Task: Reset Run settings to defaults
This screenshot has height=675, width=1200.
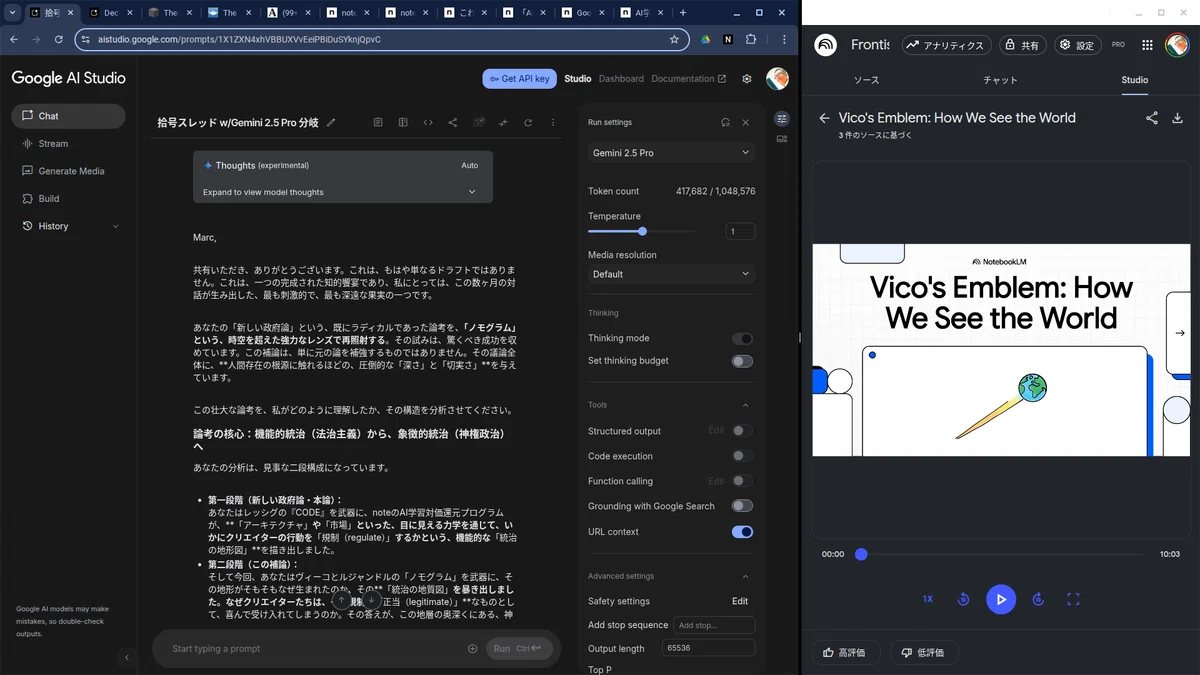Action: click(725, 122)
